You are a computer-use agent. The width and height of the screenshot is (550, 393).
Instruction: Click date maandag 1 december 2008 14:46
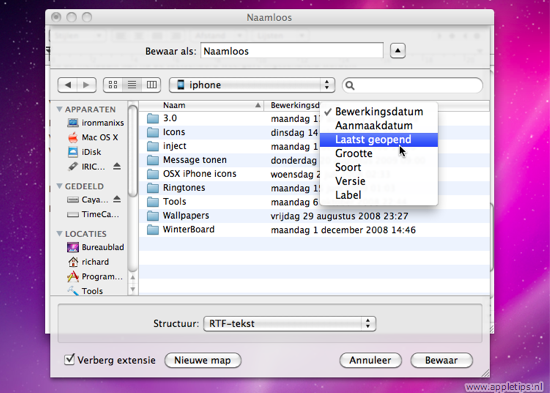(x=343, y=230)
